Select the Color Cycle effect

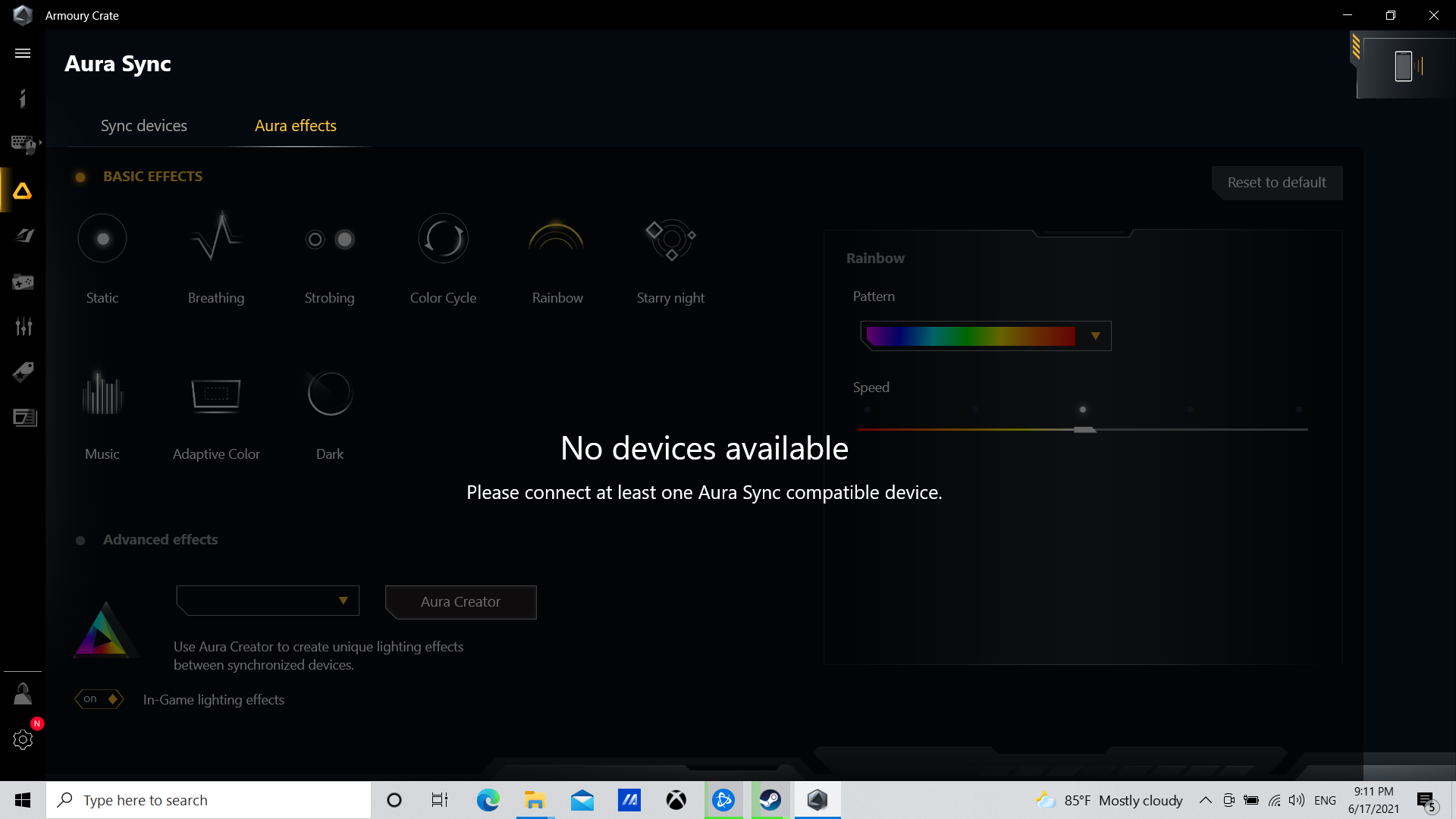[x=443, y=259]
